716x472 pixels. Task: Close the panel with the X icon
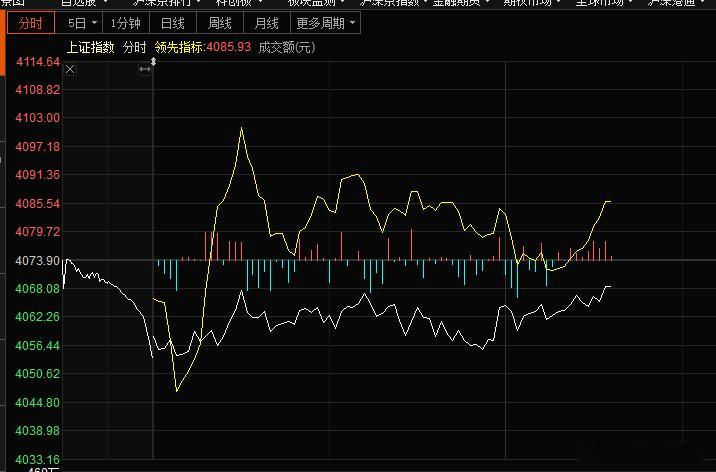[70, 69]
